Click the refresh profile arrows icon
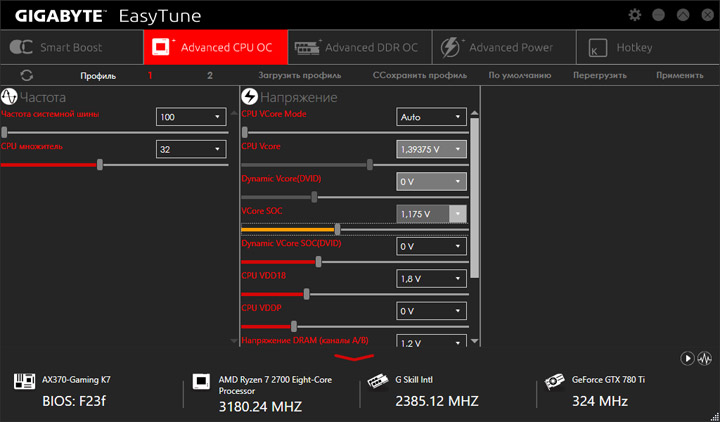The image size is (720, 422). 27,75
